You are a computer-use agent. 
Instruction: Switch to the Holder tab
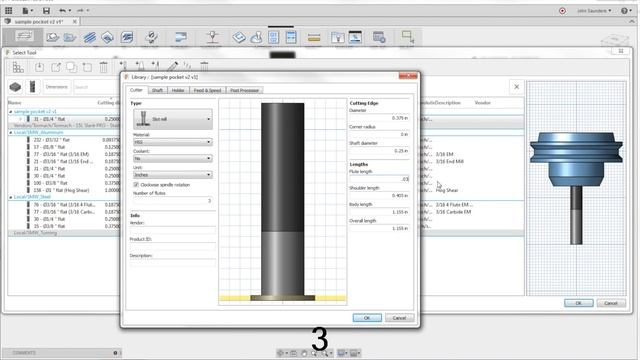(x=178, y=90)
